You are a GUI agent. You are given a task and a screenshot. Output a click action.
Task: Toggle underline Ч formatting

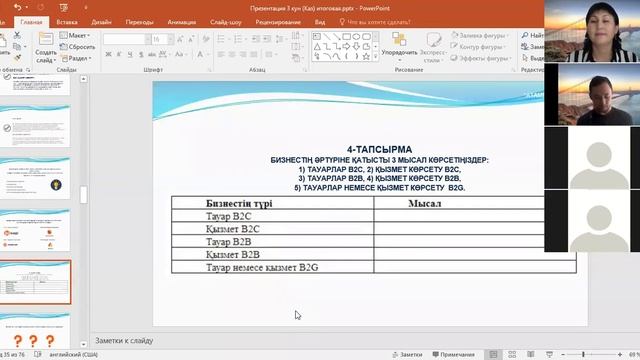tap(130, 54)
